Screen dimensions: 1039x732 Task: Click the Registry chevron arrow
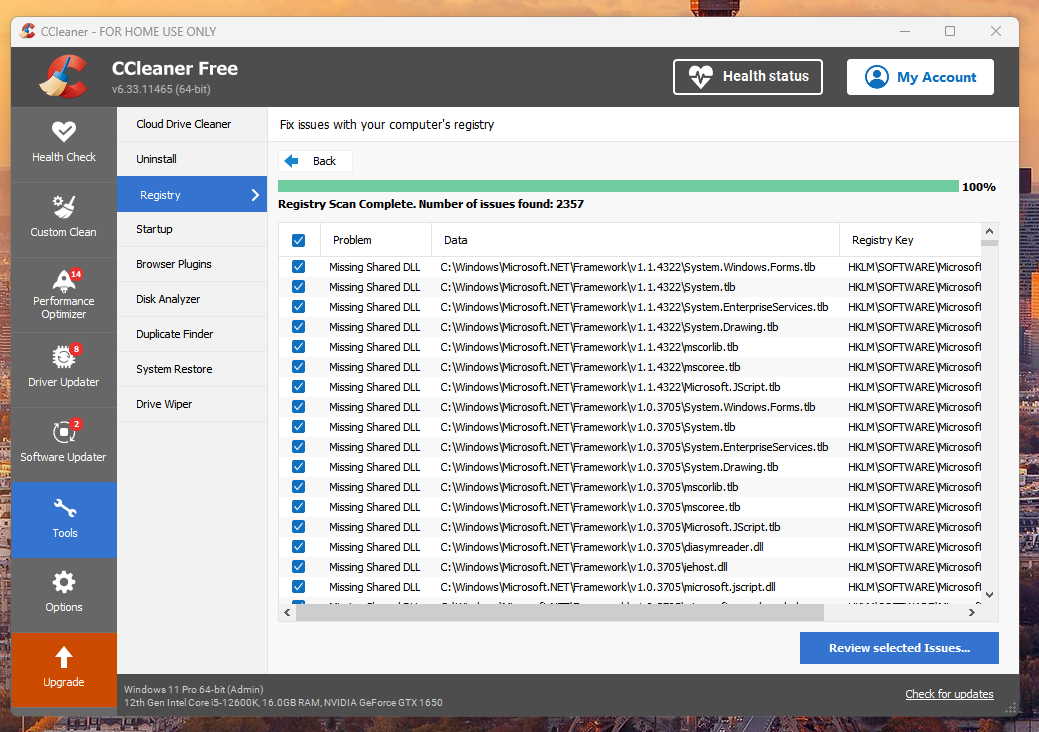tap(255, 195)
